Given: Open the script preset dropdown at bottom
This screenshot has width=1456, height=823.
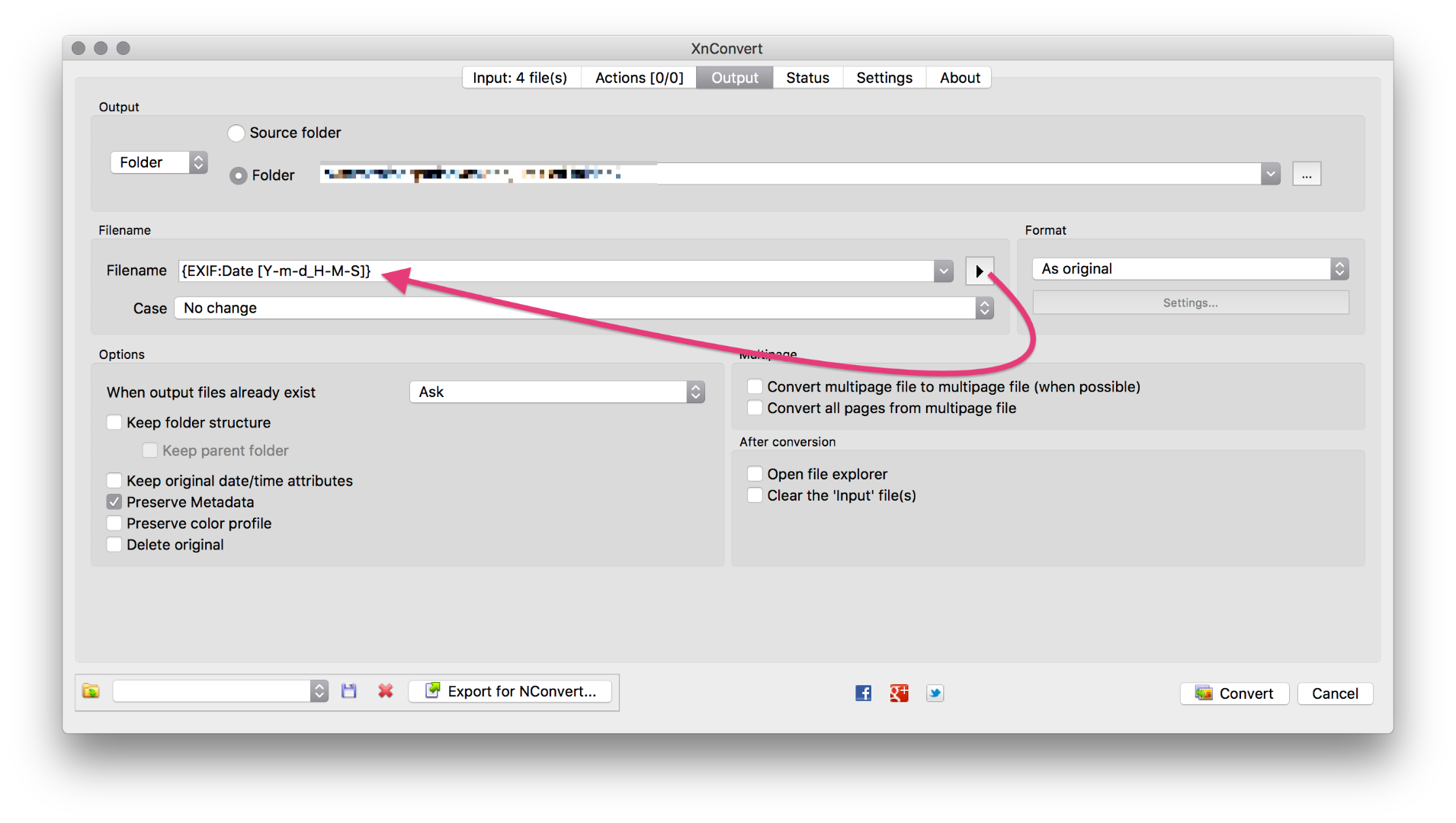Looking at the screenshot, I should [220, 691].
